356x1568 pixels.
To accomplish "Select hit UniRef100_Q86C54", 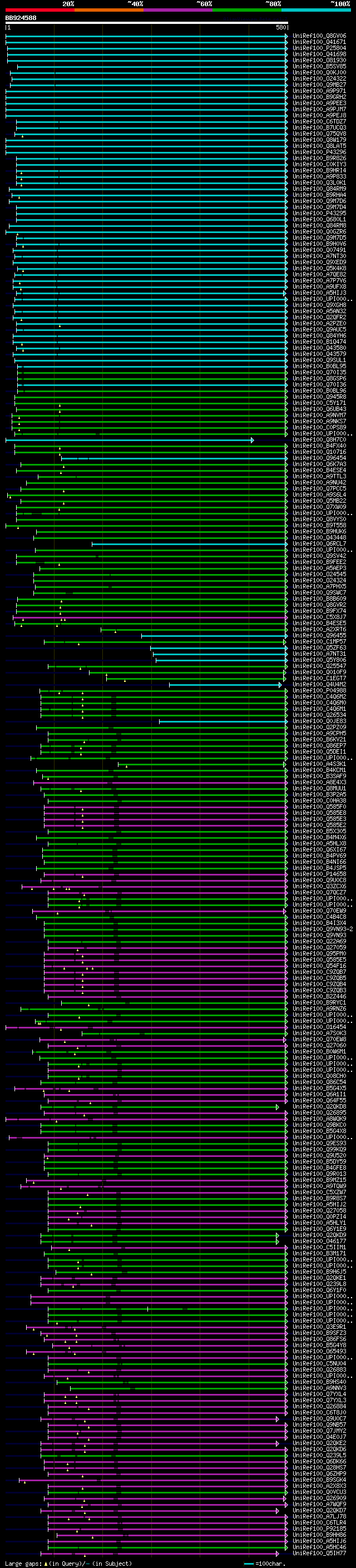I will (319, 1082).
